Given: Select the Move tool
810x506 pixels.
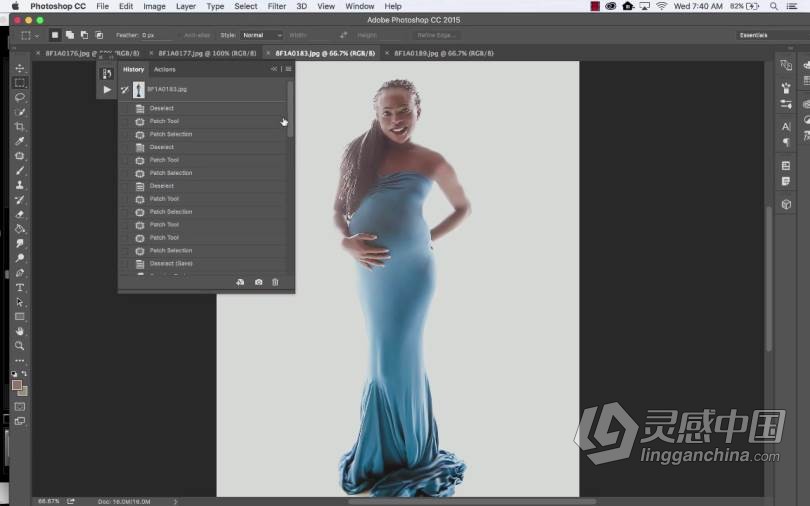Looking at the screenshot, I should [20, 68].
